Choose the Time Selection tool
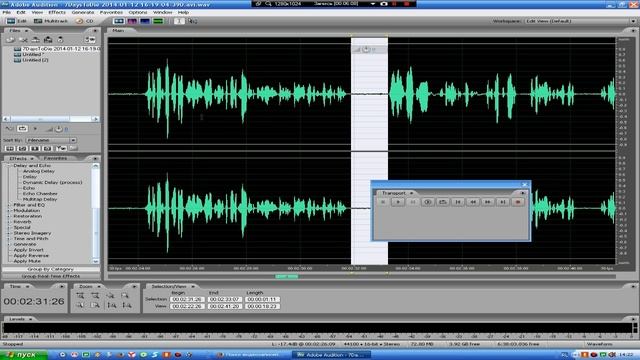 (179, 21)
